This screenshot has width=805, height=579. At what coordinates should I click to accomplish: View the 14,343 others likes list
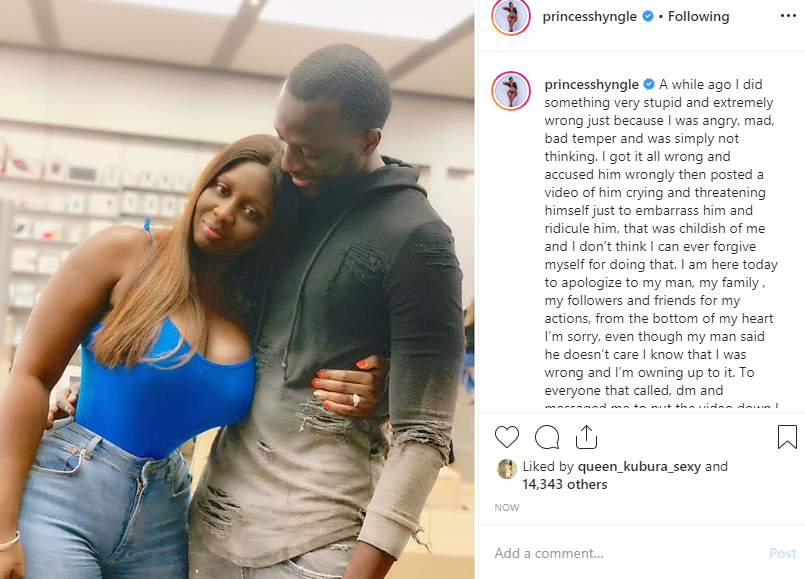click(565, 485)
